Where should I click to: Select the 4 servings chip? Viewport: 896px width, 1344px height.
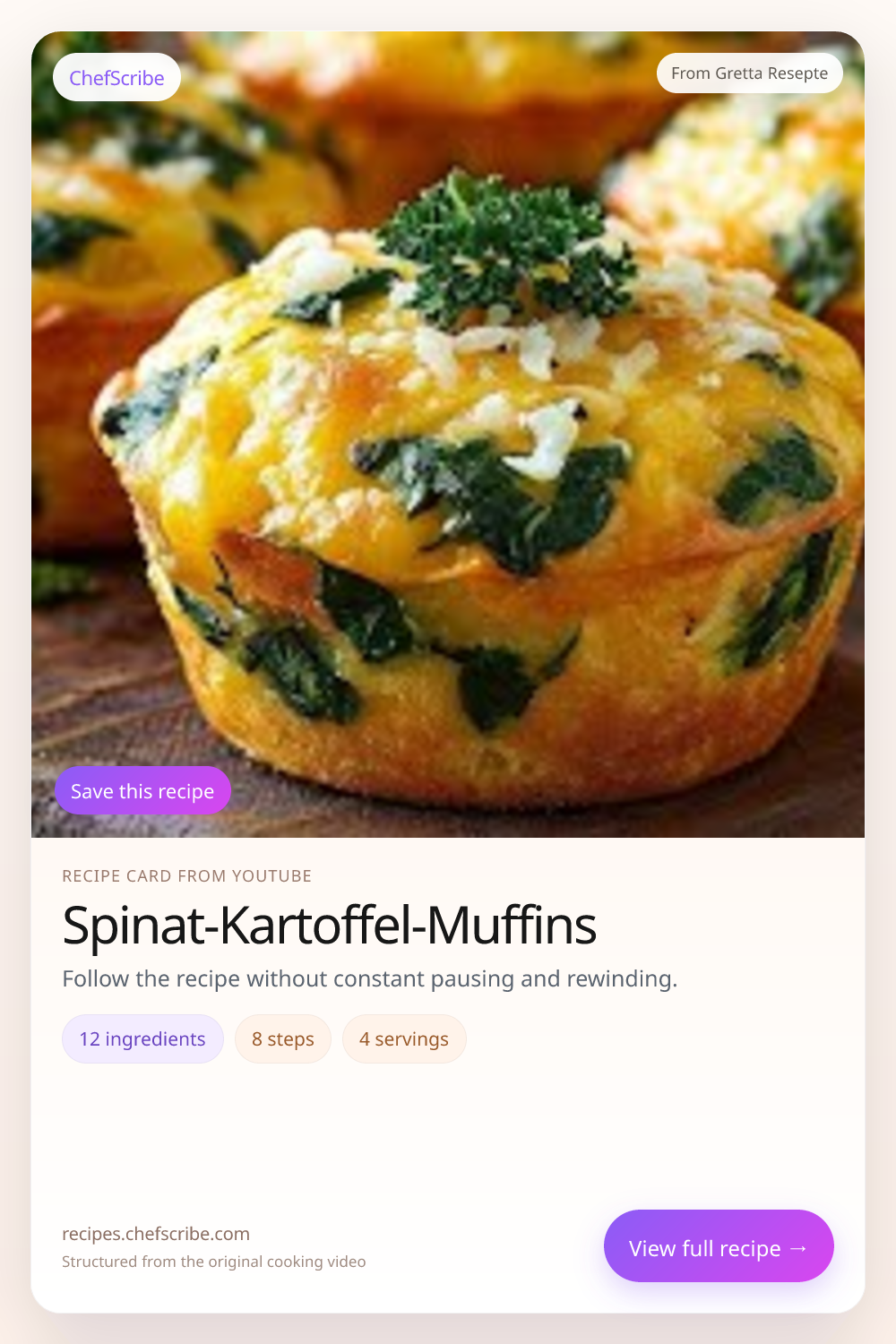tap(404, 1039)
